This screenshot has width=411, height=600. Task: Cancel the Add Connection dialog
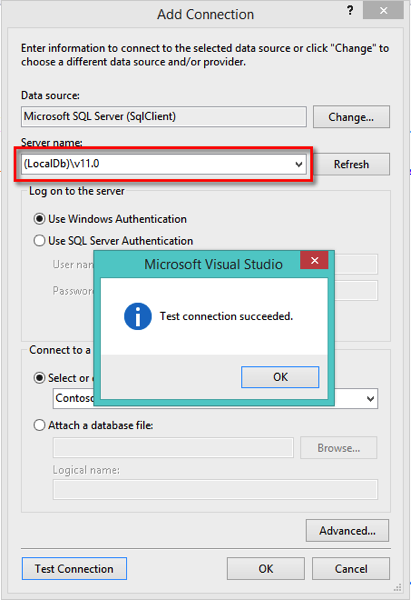[351, 569]
